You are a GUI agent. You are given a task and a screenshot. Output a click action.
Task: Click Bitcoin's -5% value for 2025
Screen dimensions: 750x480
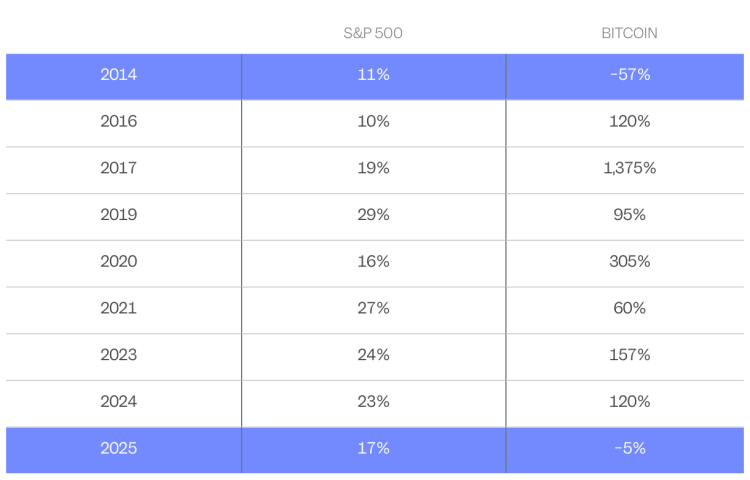pyautogui.click(x=629, y=448)
